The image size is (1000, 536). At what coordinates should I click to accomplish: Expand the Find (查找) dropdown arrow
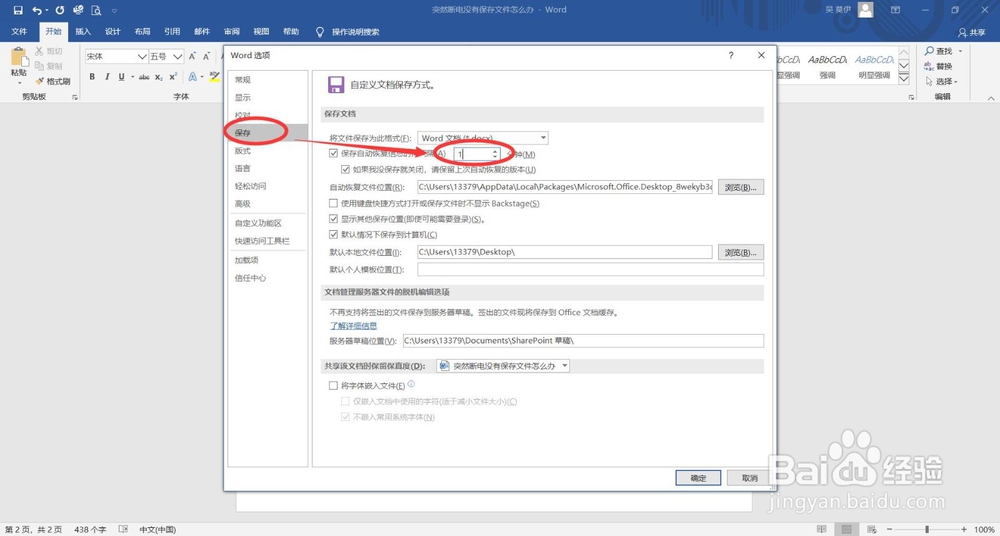[960, 51]
